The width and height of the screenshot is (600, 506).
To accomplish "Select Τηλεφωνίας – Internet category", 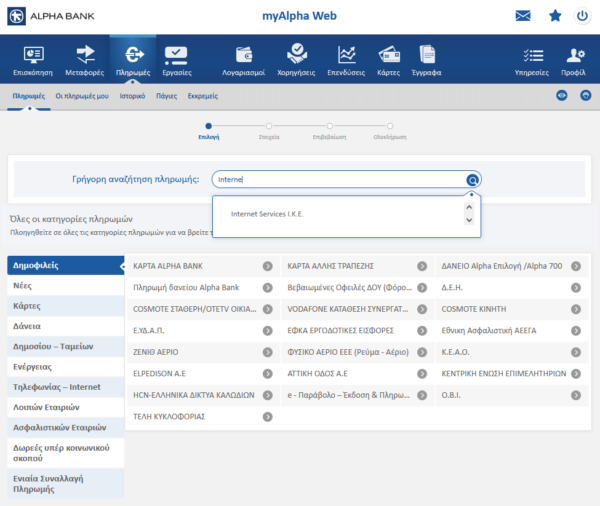I will click(x=66, y=387).
